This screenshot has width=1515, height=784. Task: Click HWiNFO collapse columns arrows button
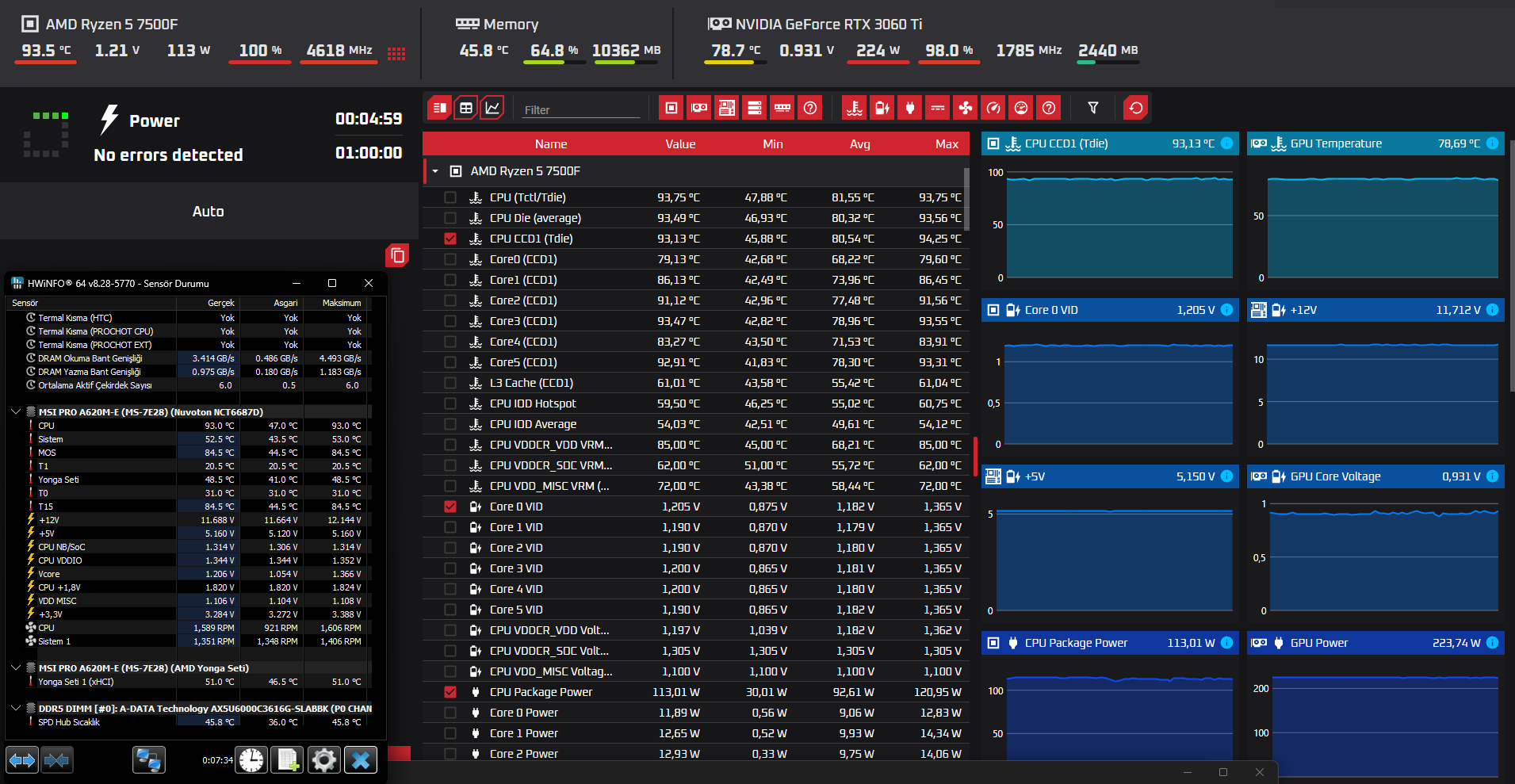click(x=56, y=760)
